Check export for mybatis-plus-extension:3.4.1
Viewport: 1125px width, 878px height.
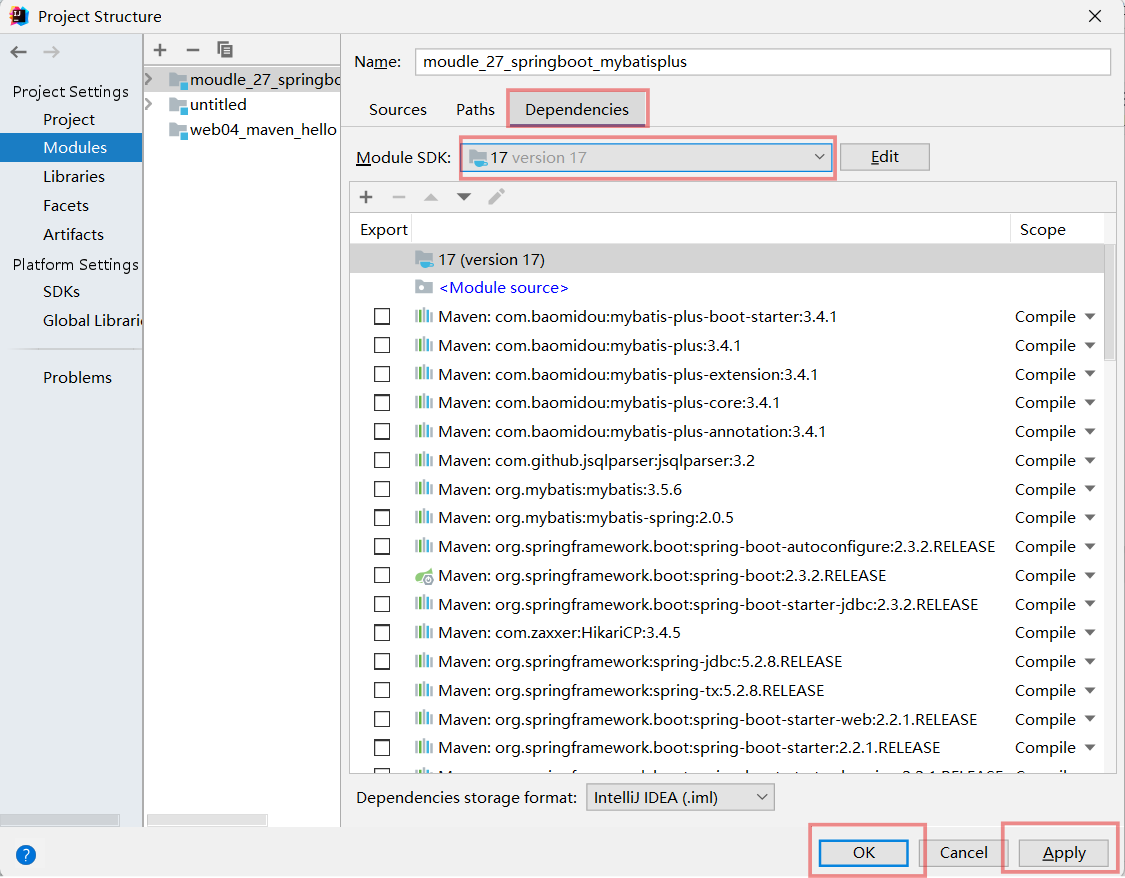click(x=382, y=374)
